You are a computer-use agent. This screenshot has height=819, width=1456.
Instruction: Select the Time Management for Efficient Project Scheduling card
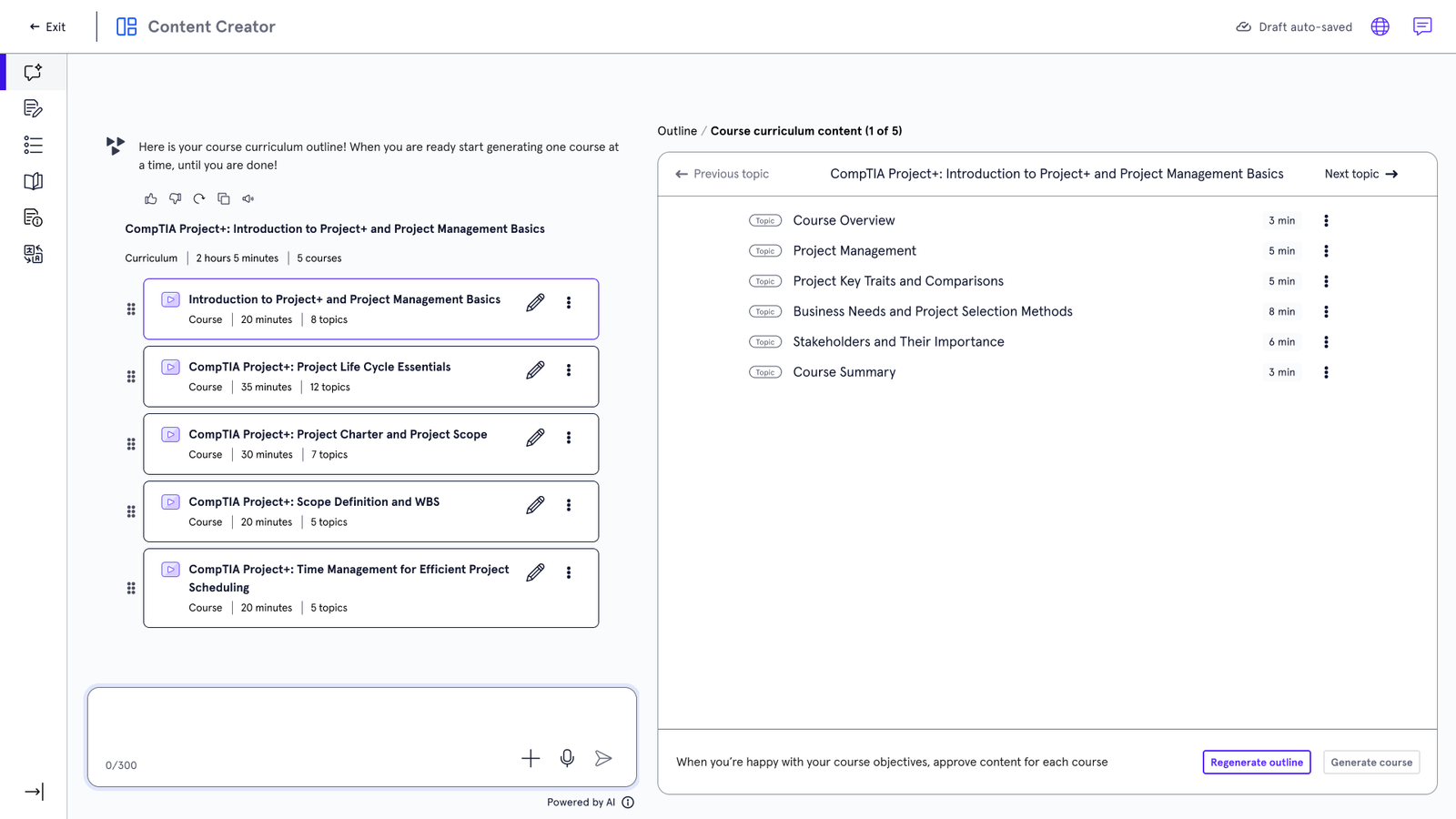point(371,588)
